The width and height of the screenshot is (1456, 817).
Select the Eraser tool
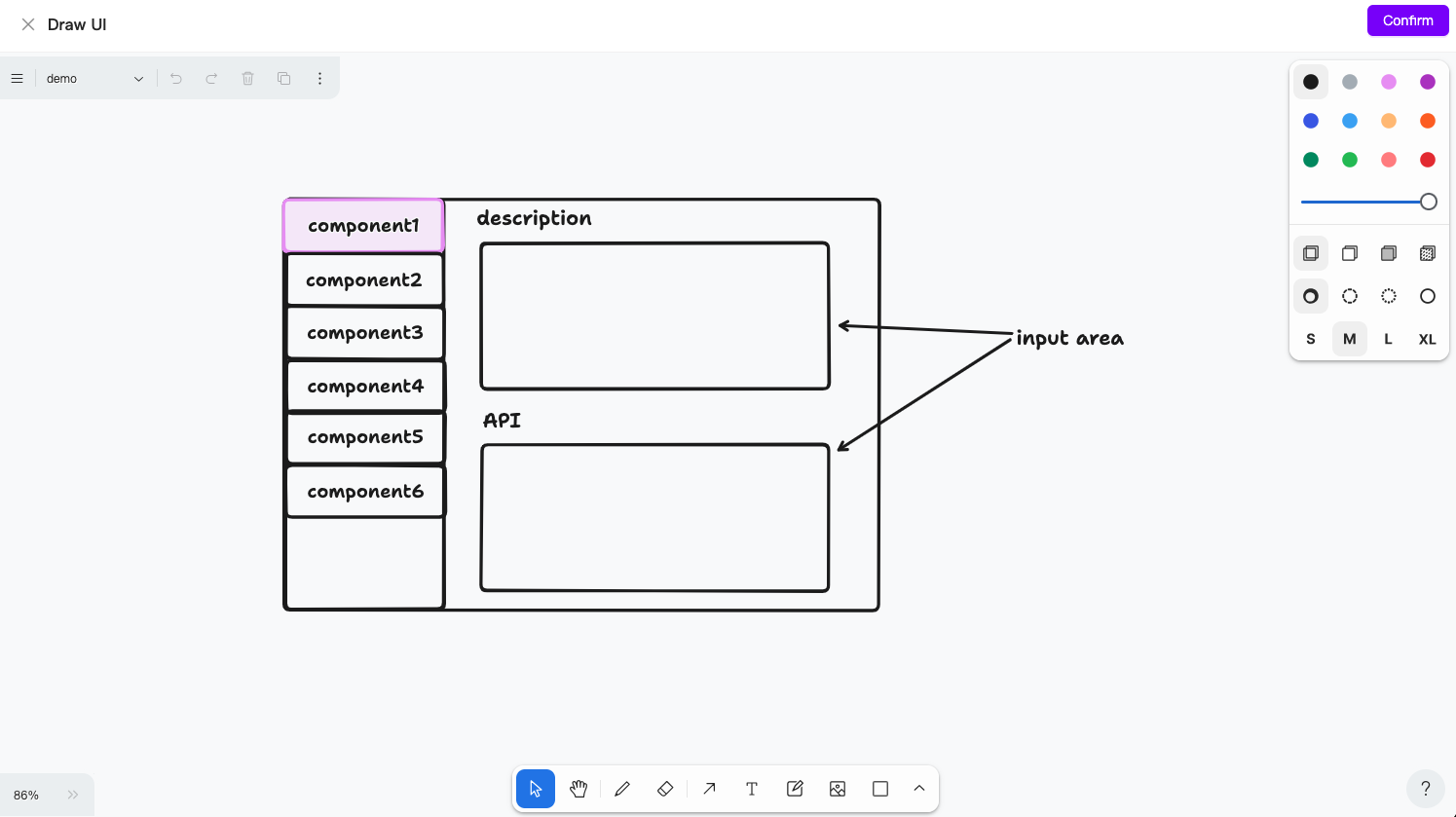point(665,789)
